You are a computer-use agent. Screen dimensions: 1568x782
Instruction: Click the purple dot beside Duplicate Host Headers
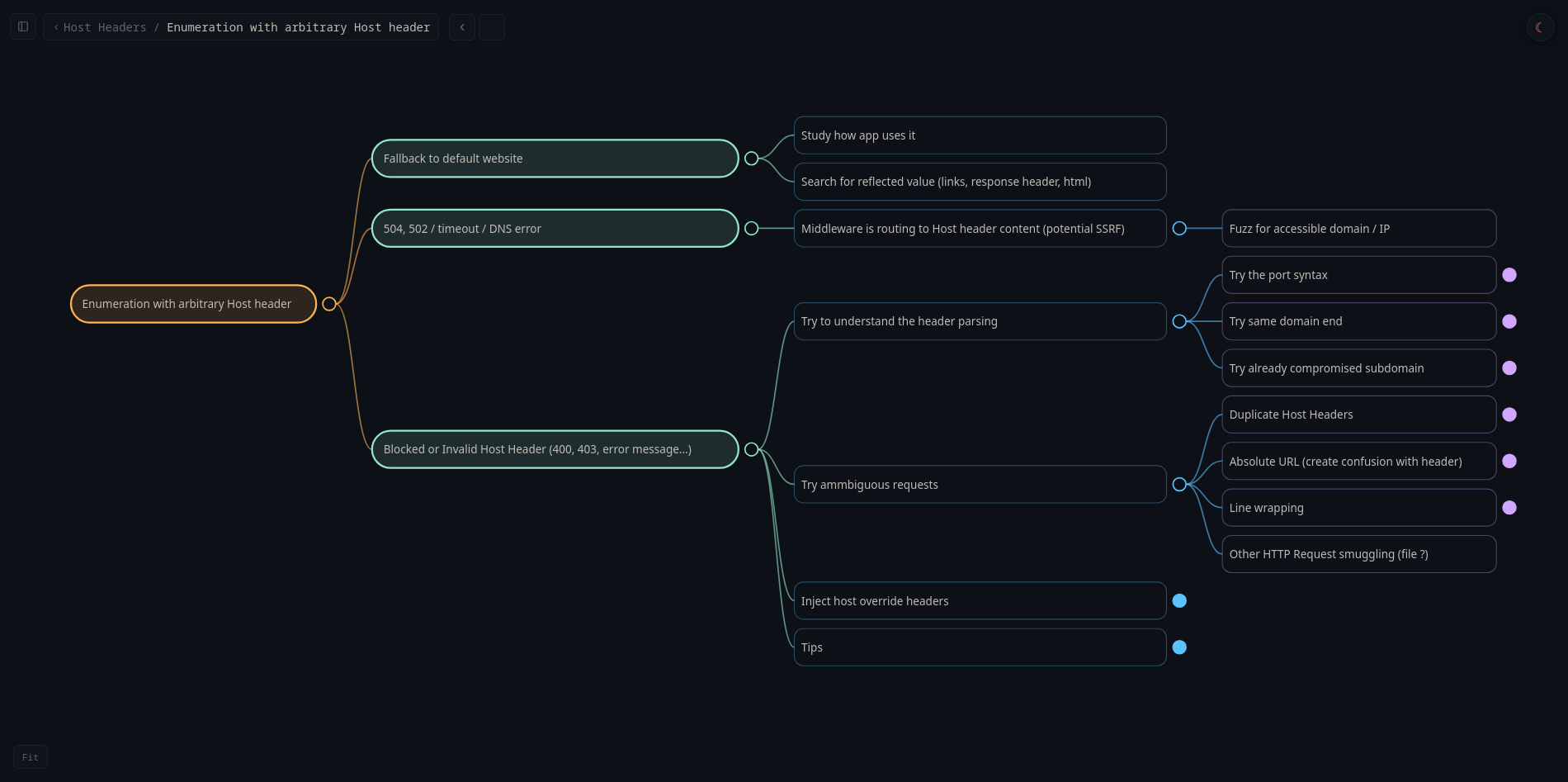click(x=1509, y=415)
